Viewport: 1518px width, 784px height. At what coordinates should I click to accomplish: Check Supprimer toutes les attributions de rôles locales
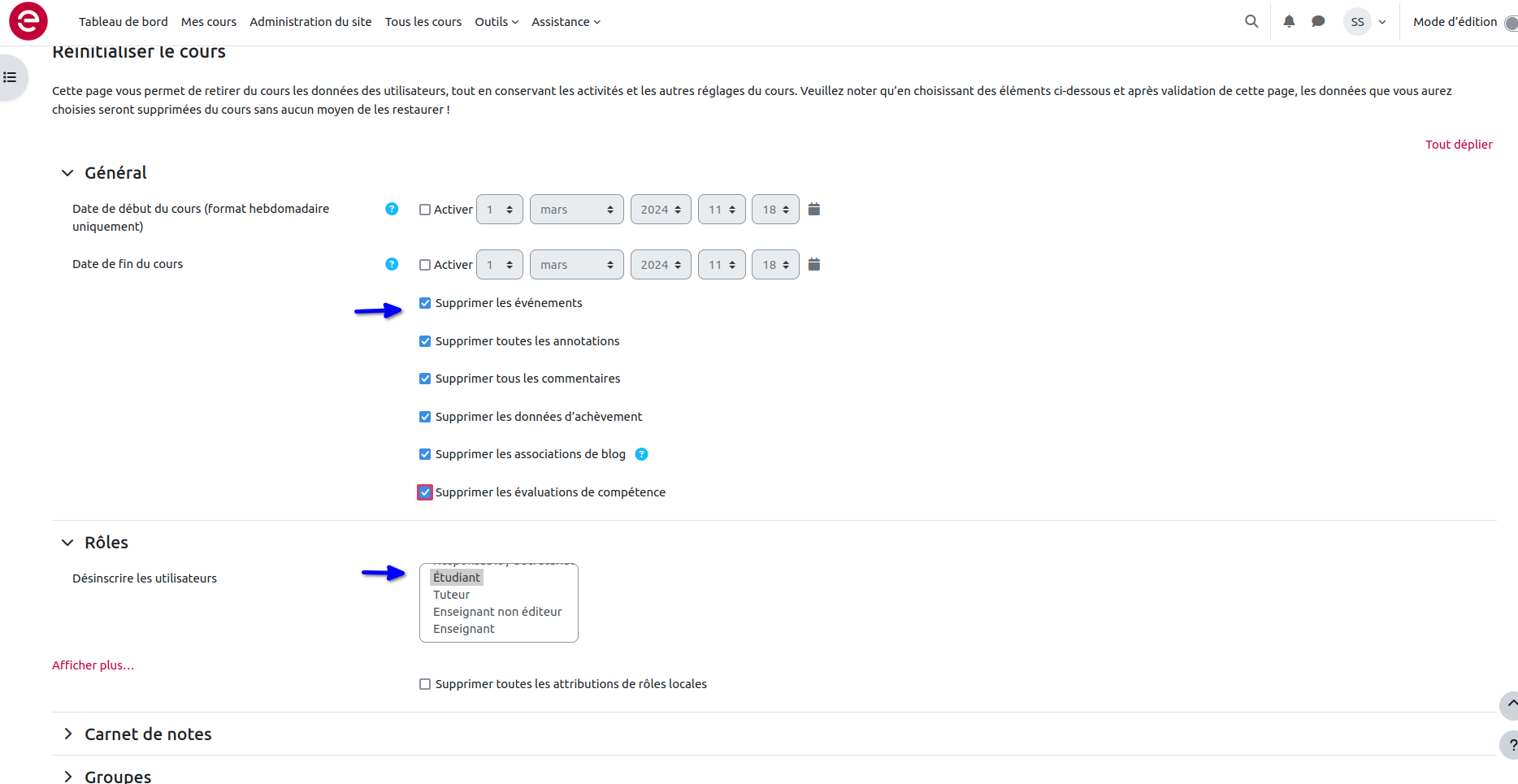click(425, 684)
